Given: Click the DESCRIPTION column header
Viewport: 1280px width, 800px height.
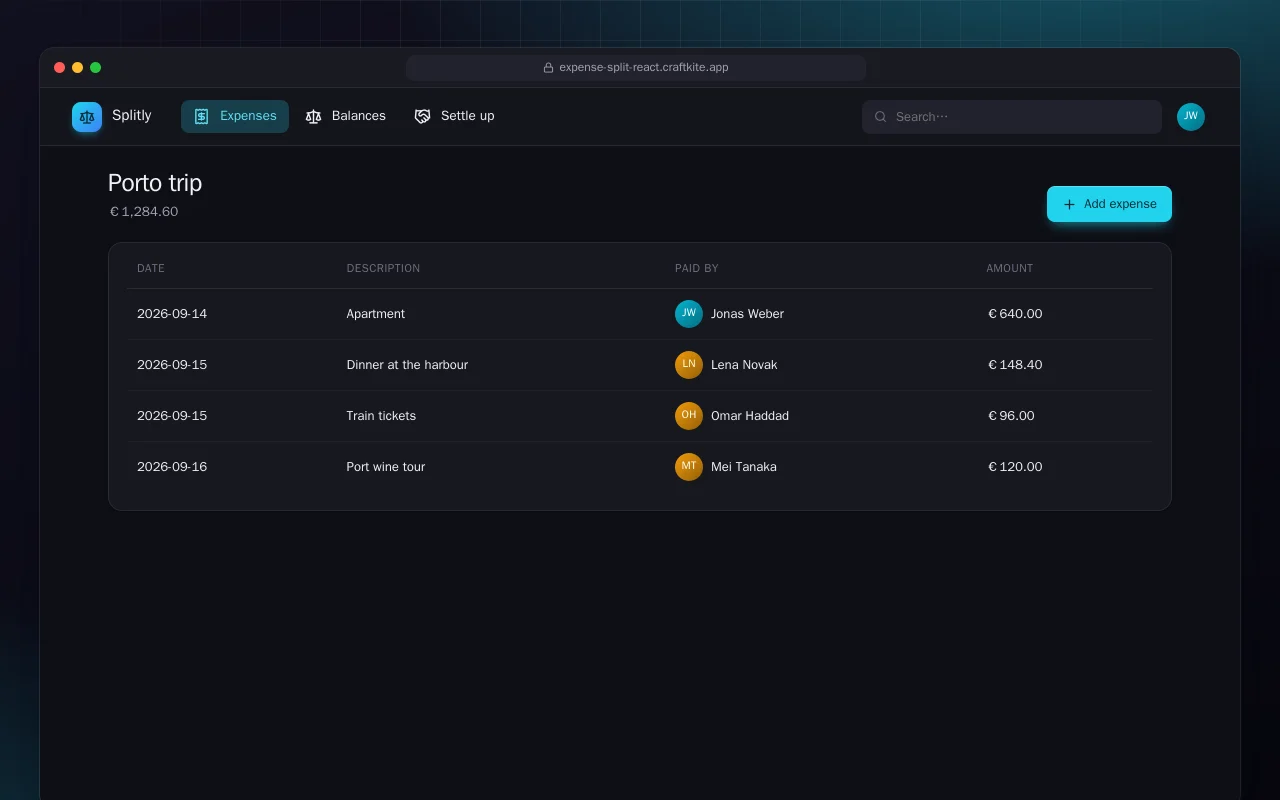Looking at the screenshot, I should tap(383, 268).
